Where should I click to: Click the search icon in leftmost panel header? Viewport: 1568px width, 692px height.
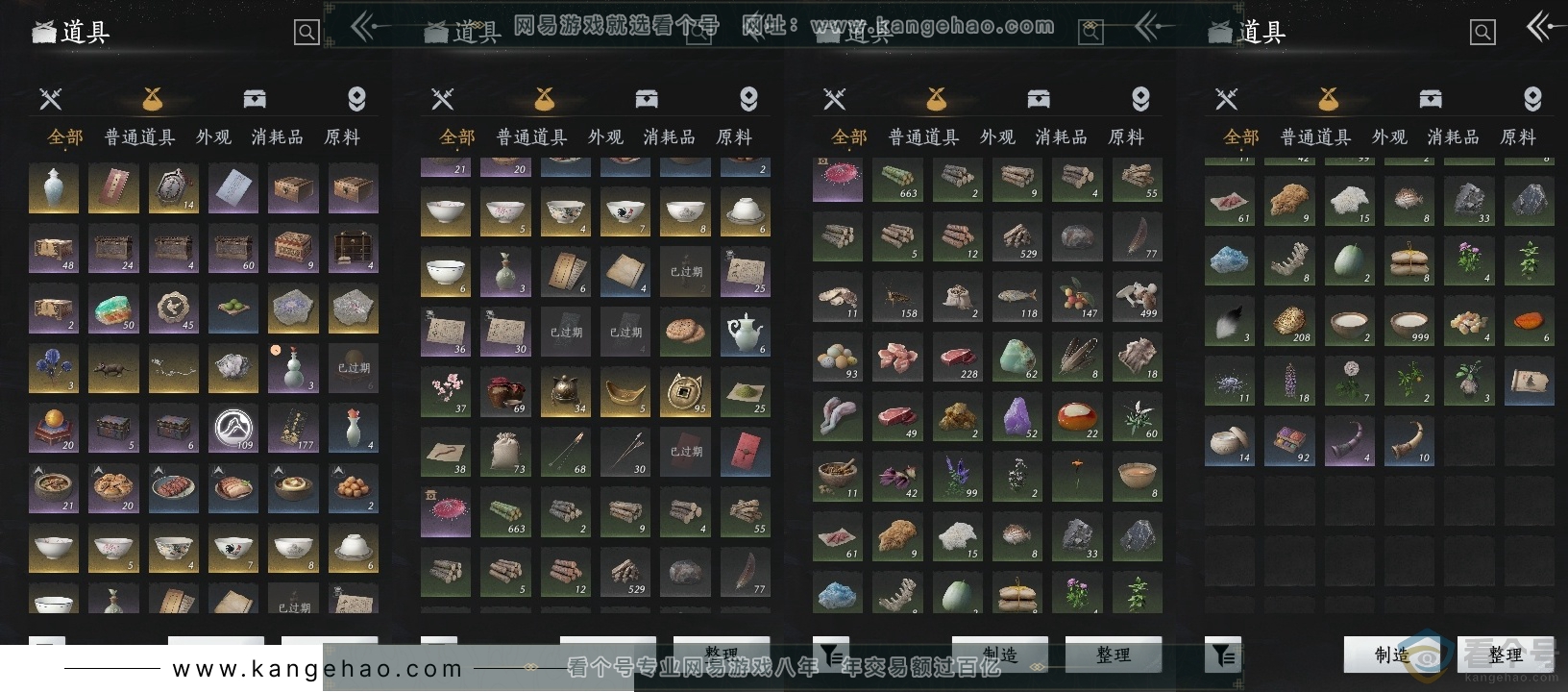tap(306, 33)
